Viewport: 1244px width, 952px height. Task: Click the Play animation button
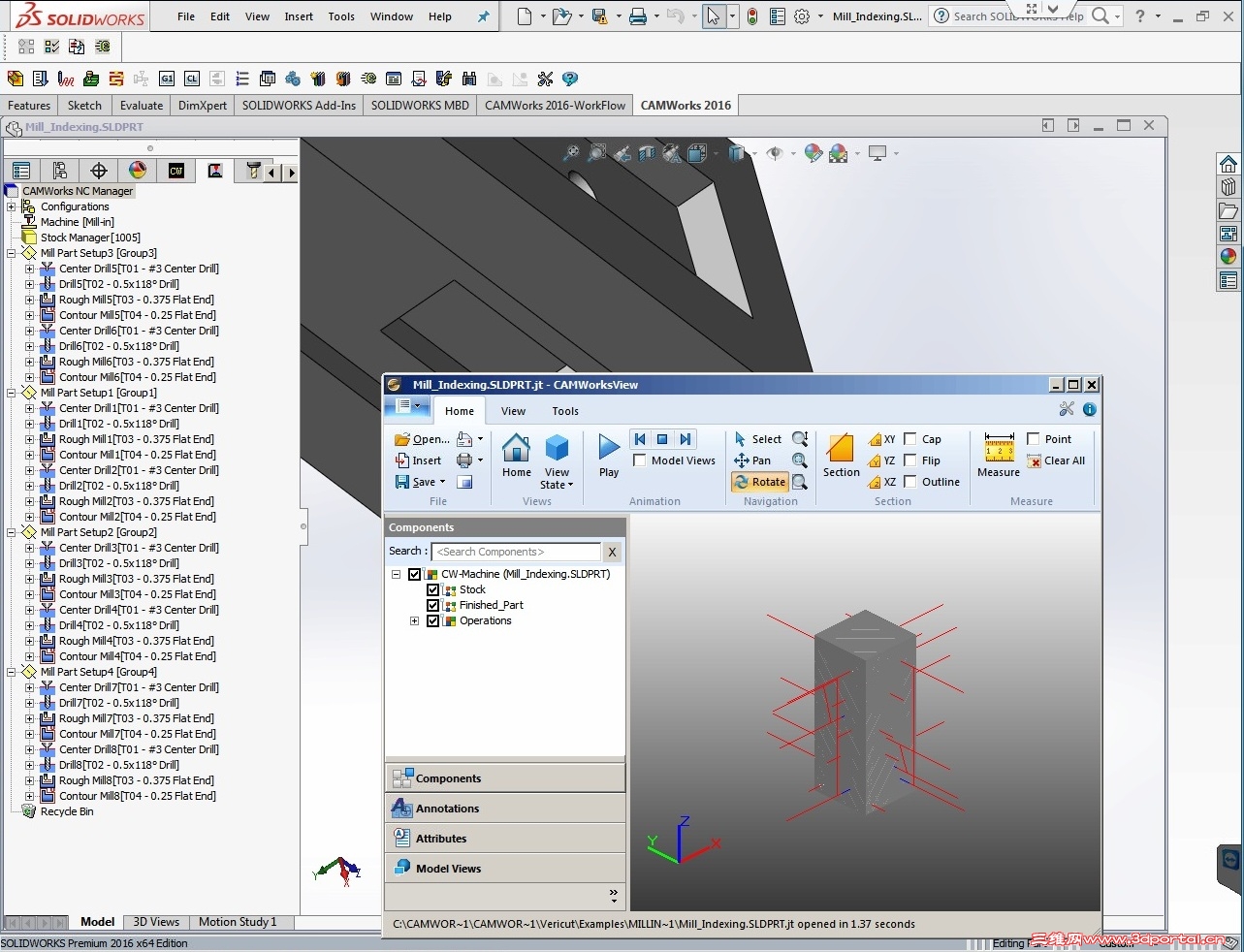(x=609, y=456)
